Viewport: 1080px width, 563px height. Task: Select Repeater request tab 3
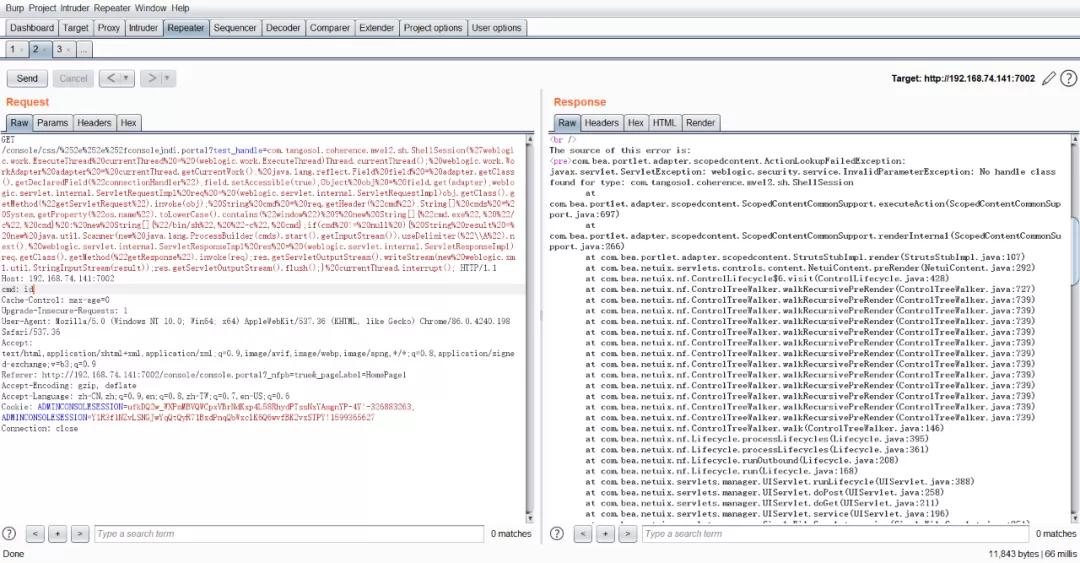point(63,50)
